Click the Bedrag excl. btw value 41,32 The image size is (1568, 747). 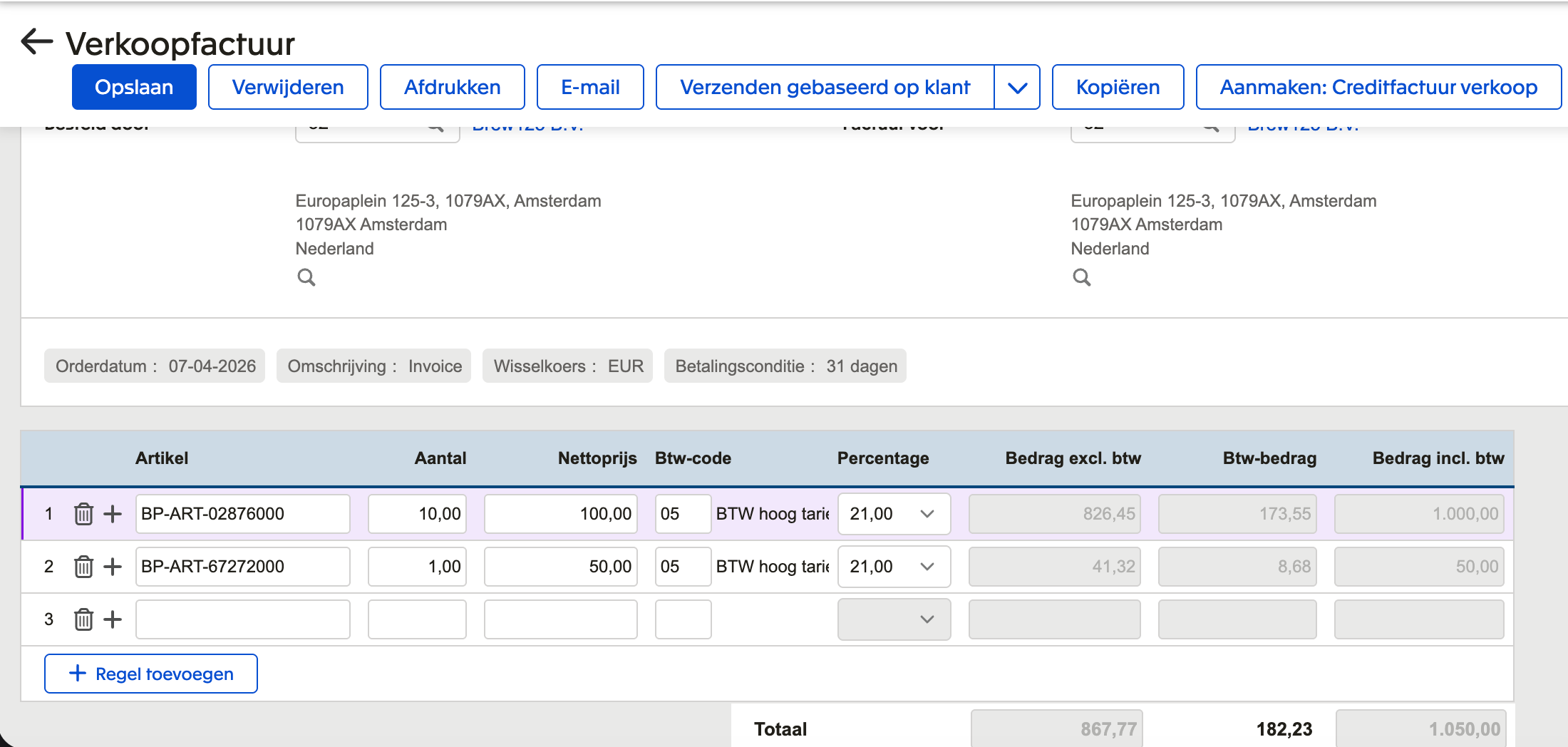tap(1054, 566)
